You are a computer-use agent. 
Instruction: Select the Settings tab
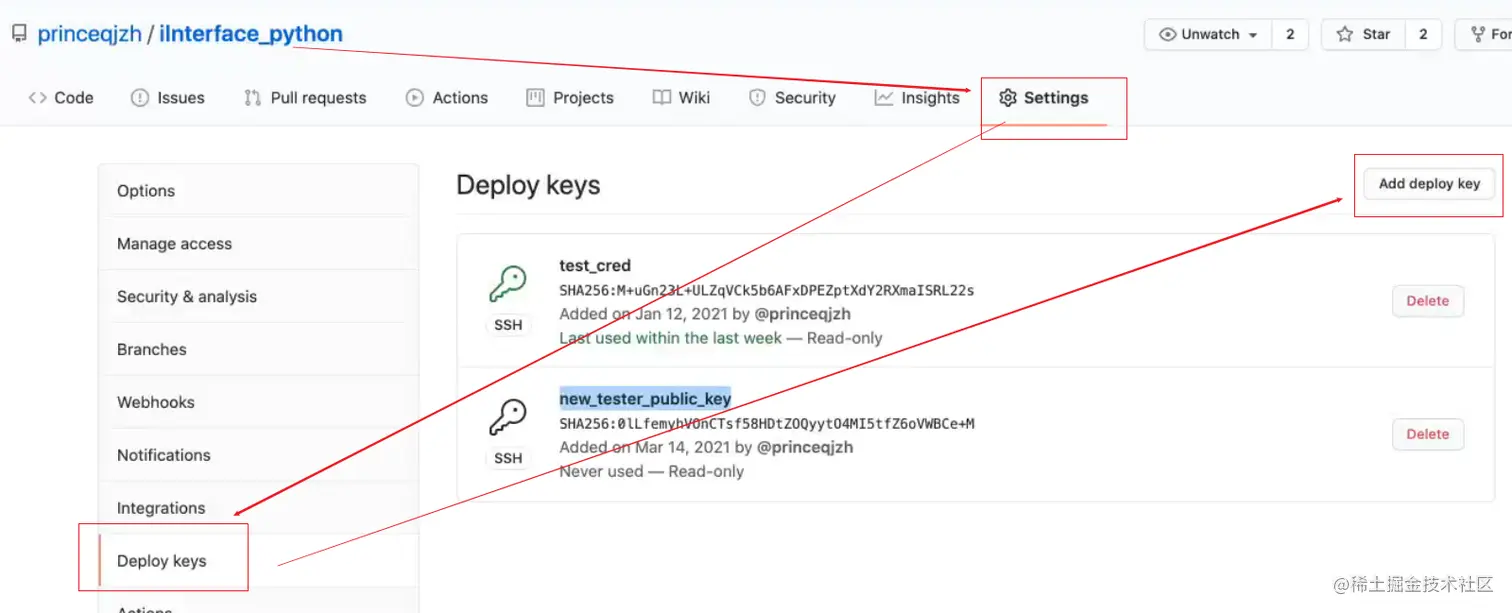point(1044,98)
